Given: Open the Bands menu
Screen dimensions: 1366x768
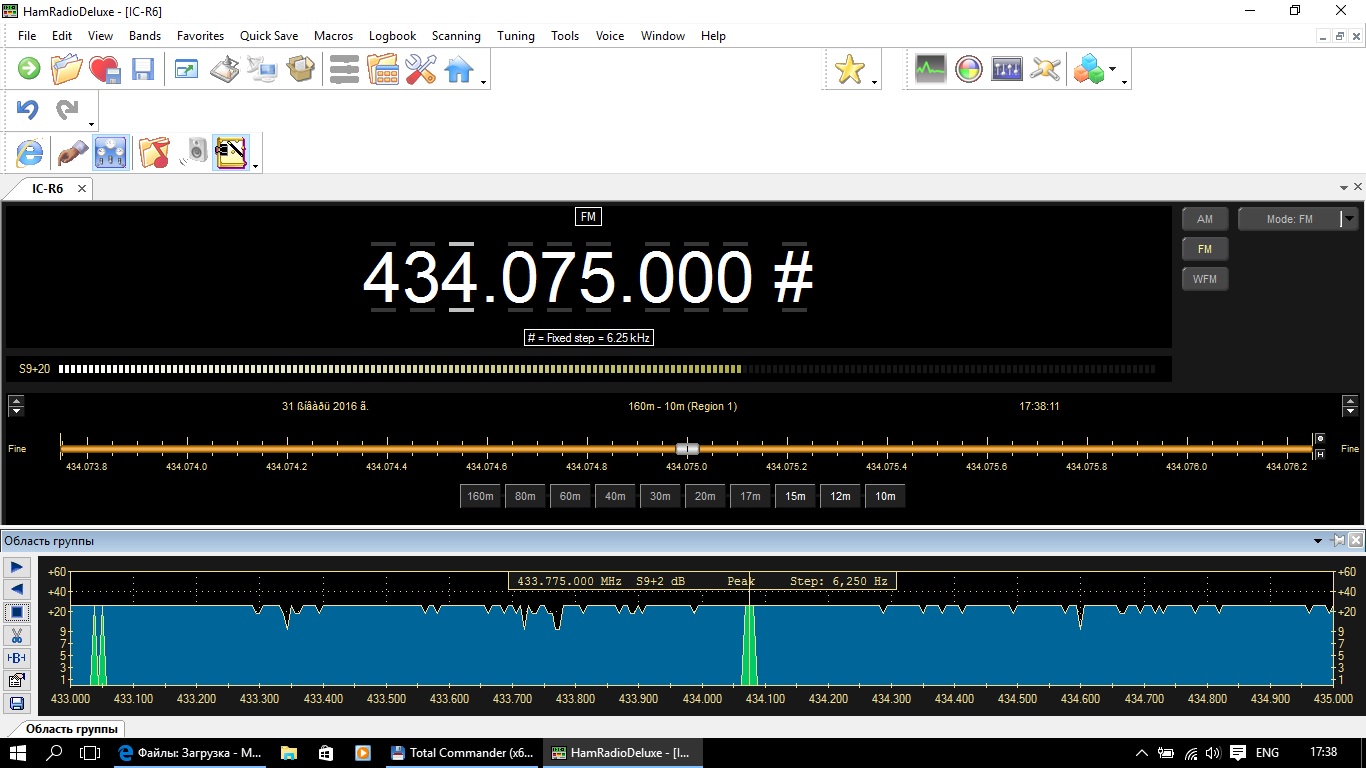Looking at the screenshot, I should (145, 35).
